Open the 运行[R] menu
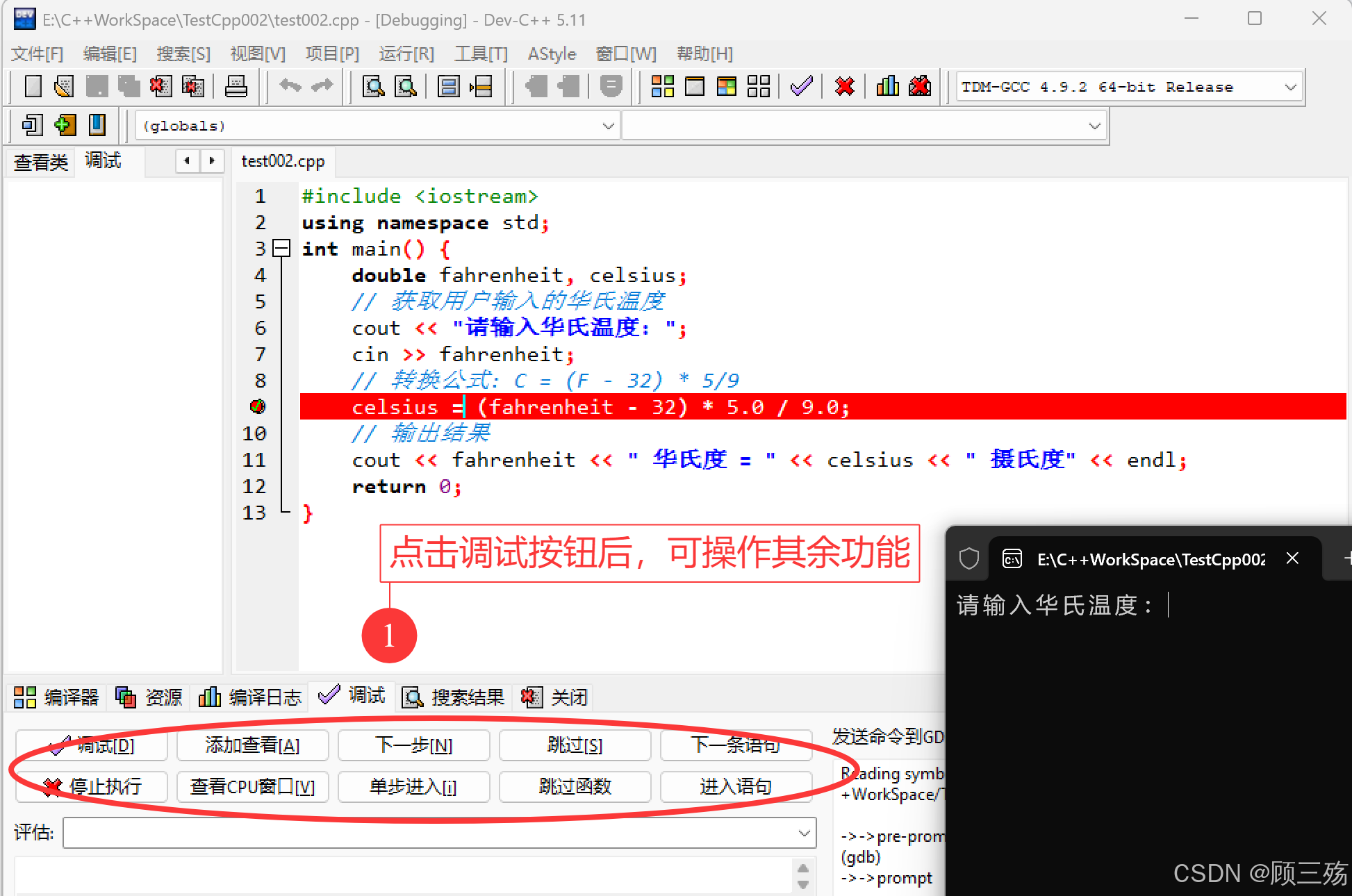Screen dimensions: 1352x896 [x=406, y=53]
